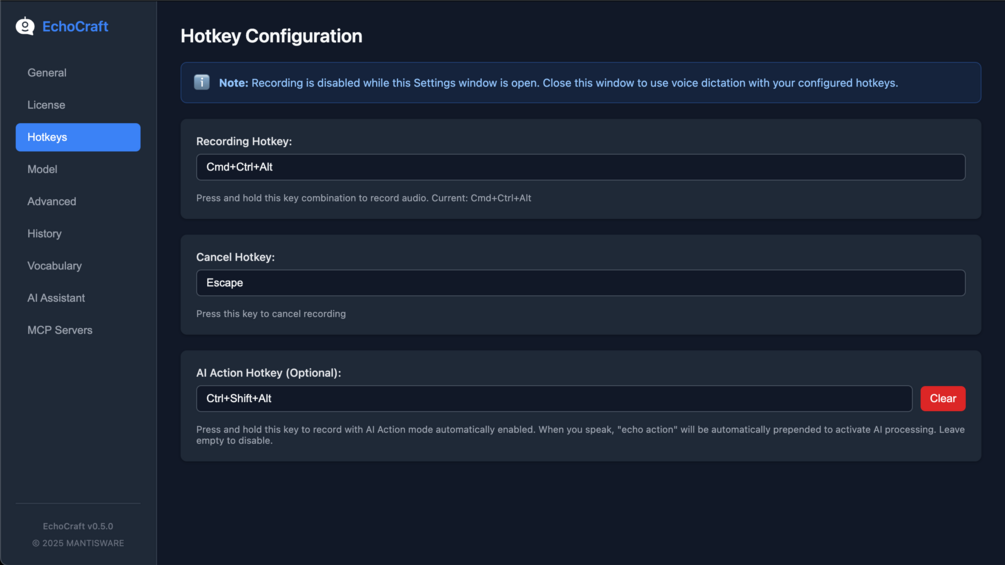Select the AI Action Hotkey input box
Image resolution: width=1005 pixels, height=565 pixels.
point(554,399)
